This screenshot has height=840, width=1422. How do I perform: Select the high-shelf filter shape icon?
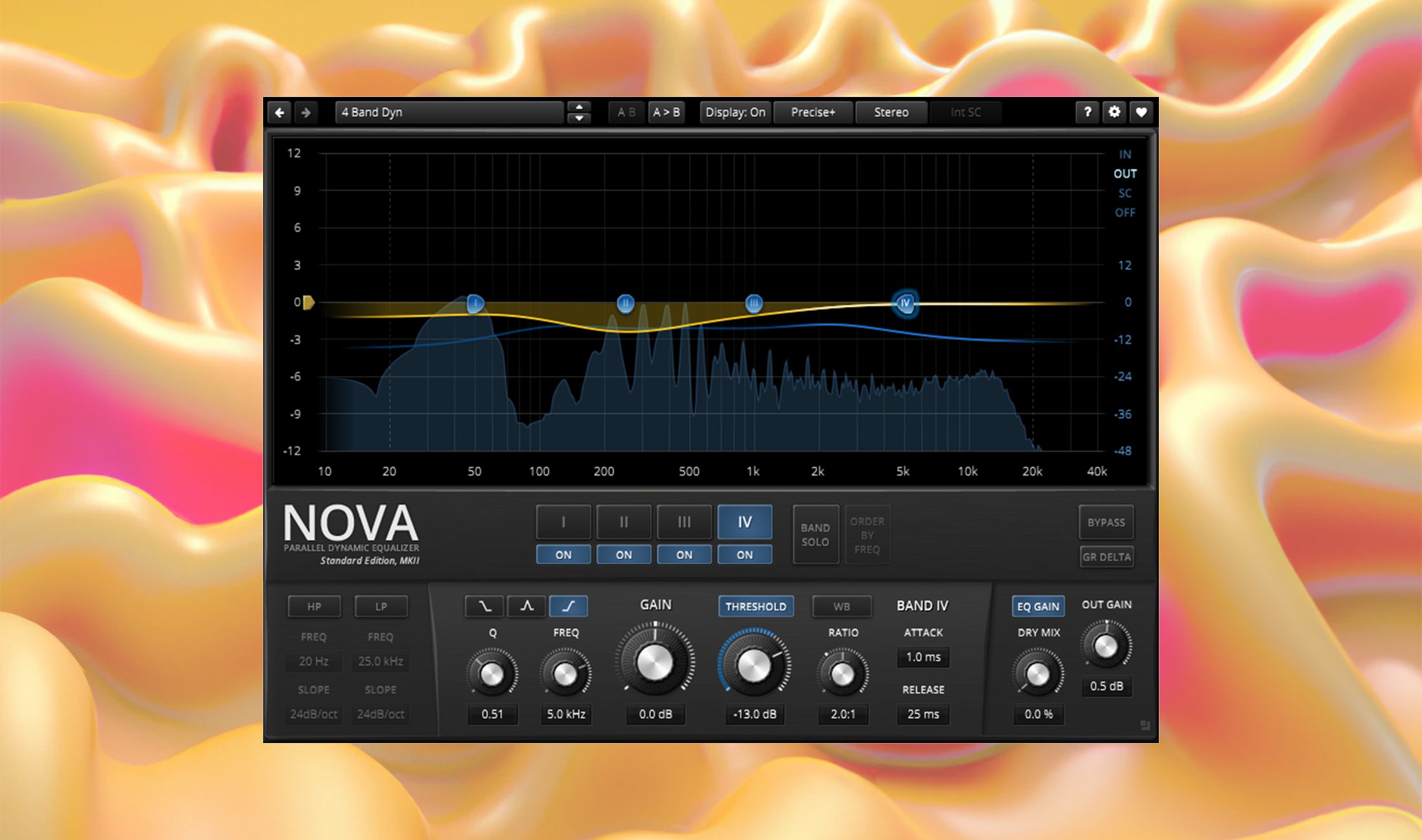570,606
